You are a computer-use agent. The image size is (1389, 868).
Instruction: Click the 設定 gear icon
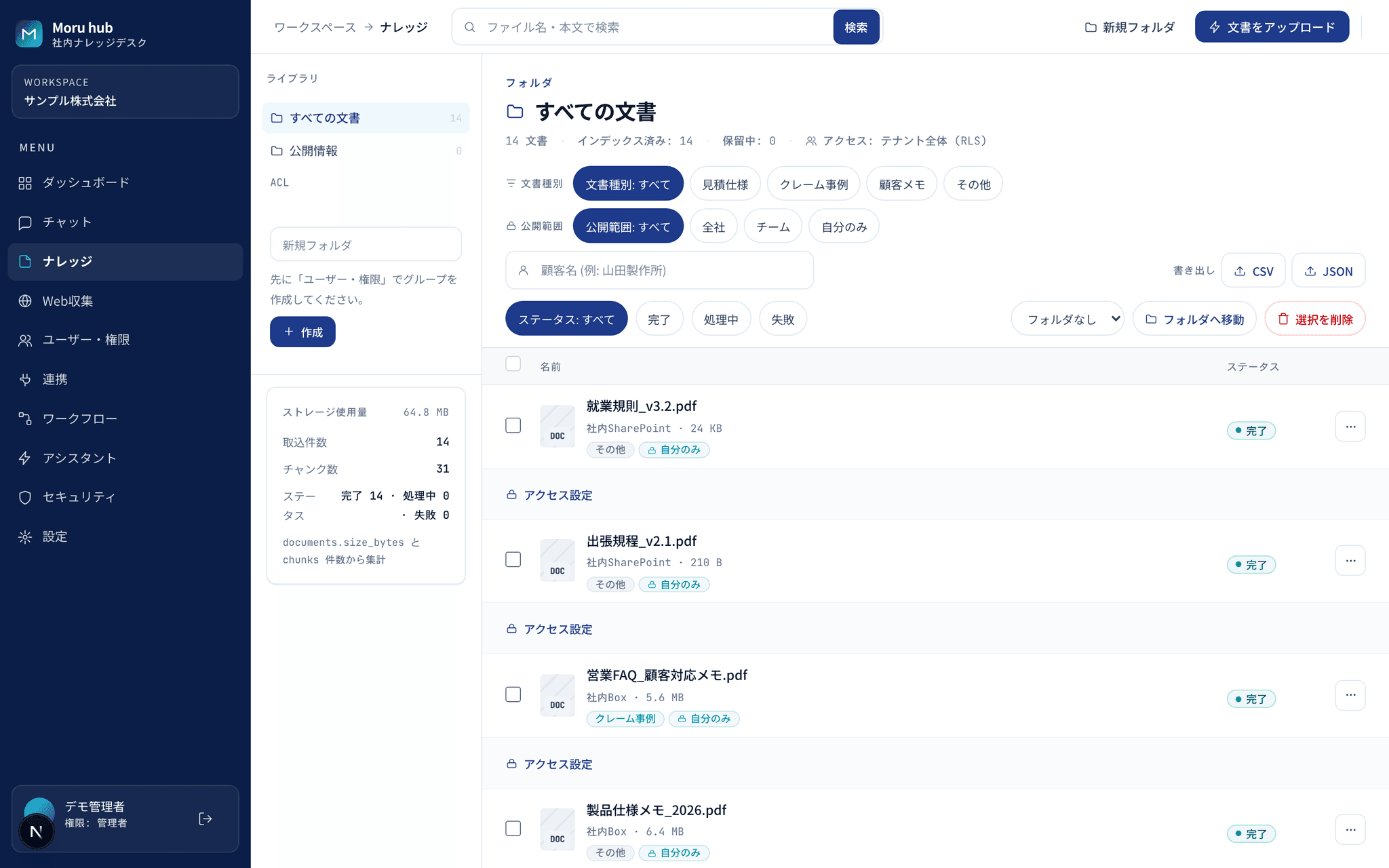tap(25, 537)
